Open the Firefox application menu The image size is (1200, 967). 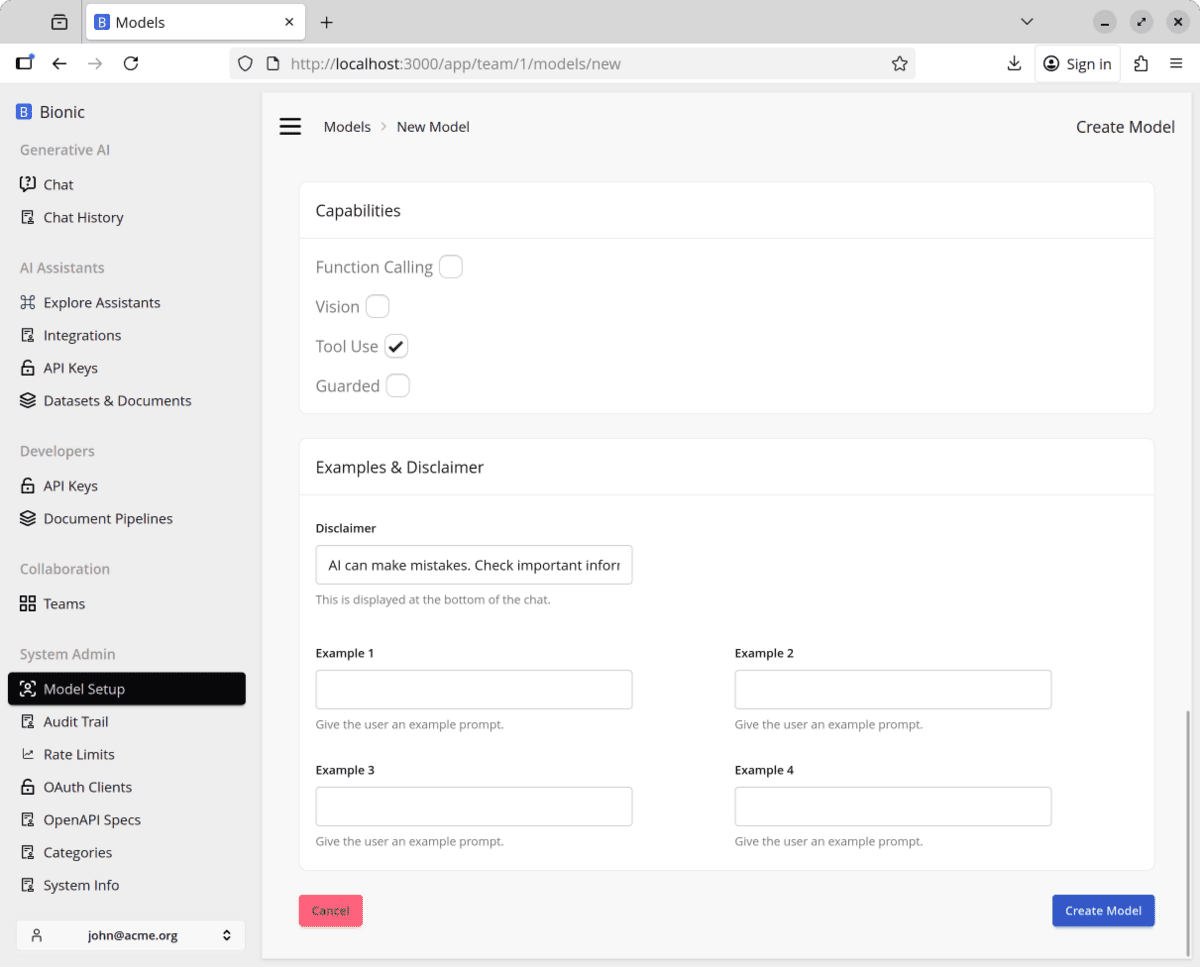(1176, 64)
